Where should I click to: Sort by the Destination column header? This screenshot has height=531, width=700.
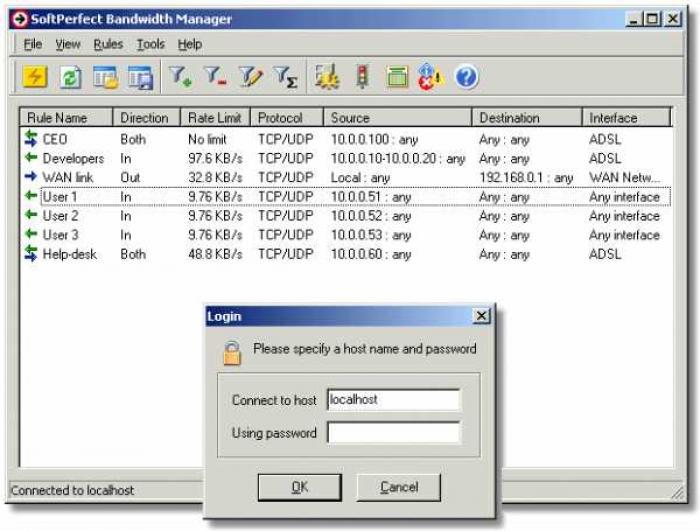[x=527, y=117]
